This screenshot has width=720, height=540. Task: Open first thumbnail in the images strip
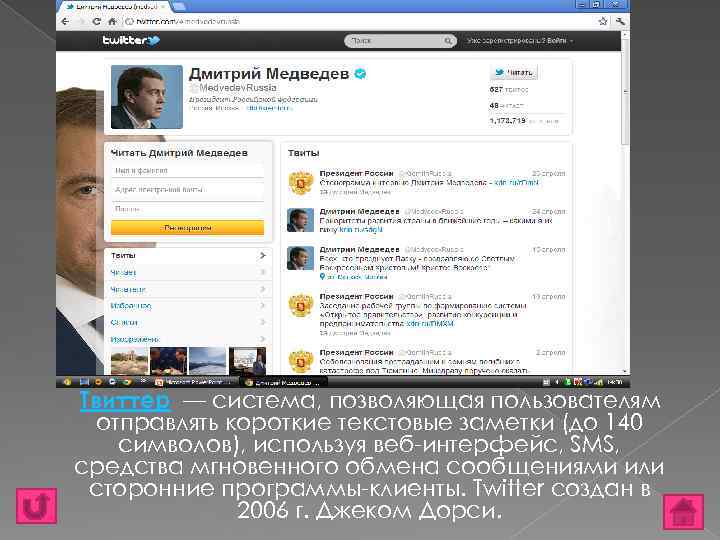point(129,360)
